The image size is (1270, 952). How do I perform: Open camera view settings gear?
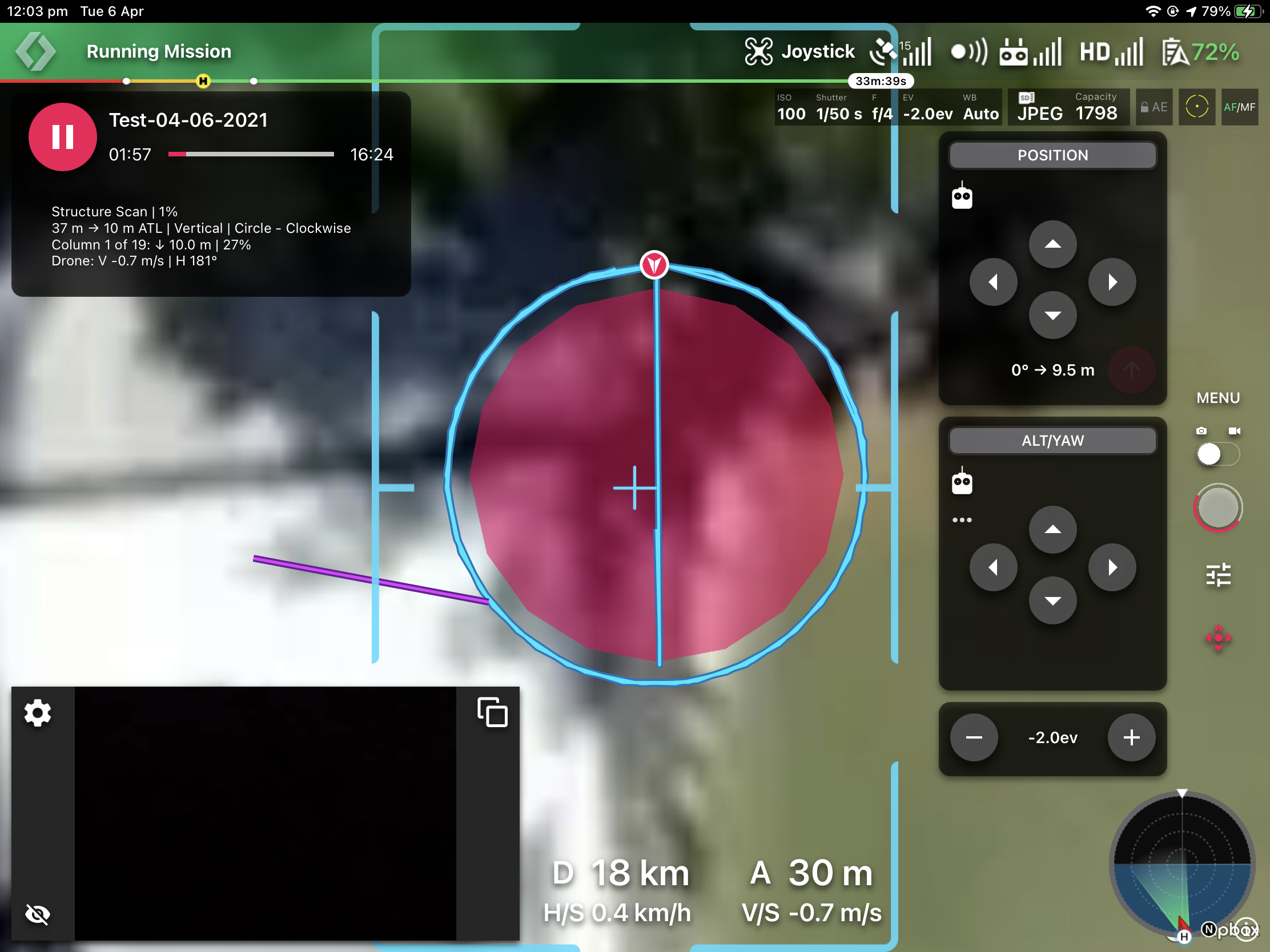pos(38,713)
